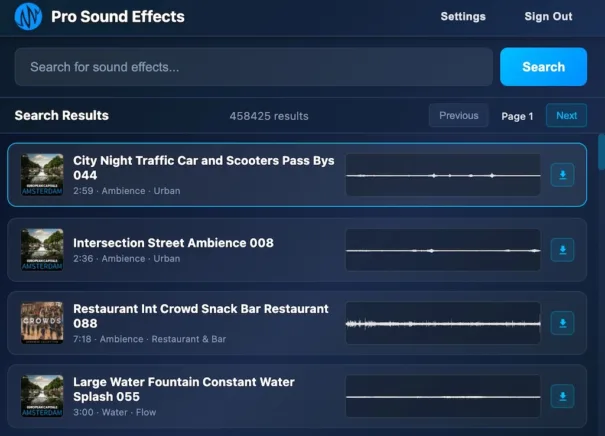Go to the Previous results page
This screenshot has height=436, width=605.
click(x=458, y=115)
